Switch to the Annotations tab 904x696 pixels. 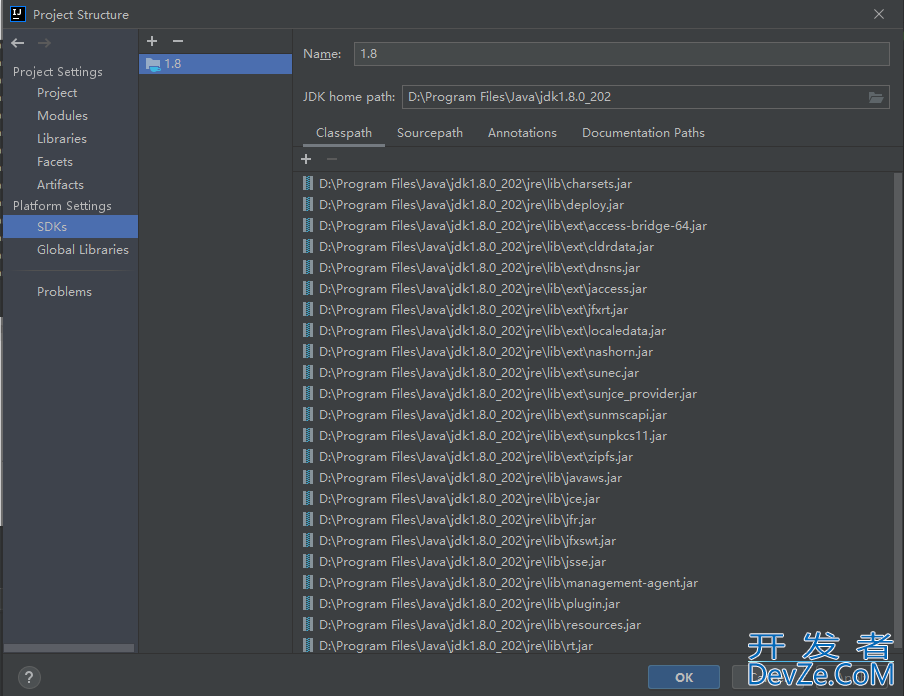pyautogui.click(x=522, y=133)
